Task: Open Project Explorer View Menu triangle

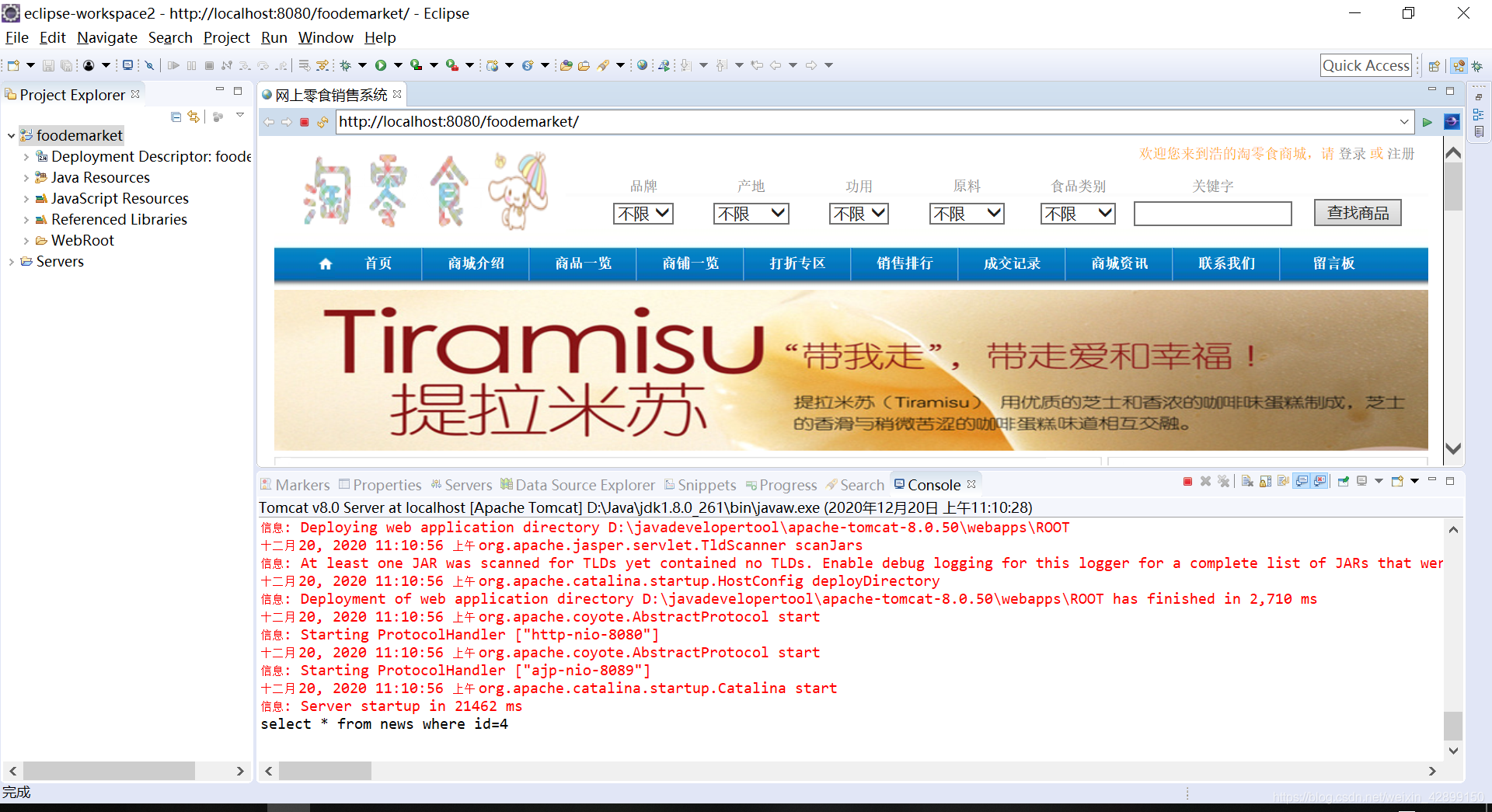Action: pos(240,115)
